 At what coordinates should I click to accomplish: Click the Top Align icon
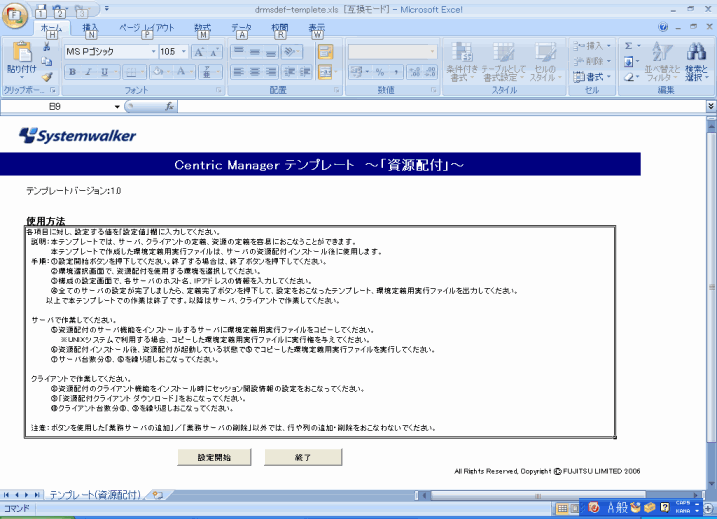click(x=239, y=52)
